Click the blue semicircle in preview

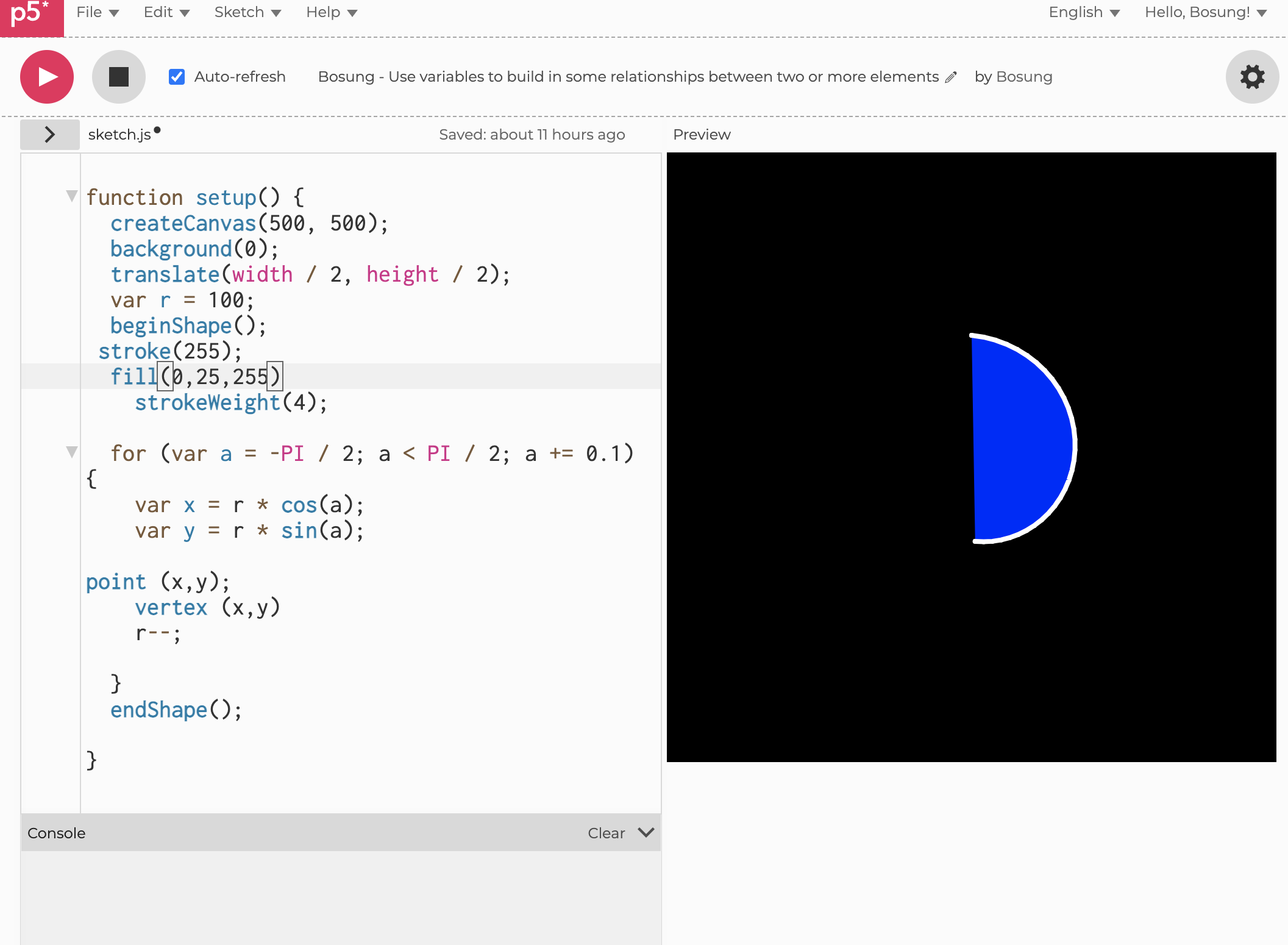(1018, 439)
